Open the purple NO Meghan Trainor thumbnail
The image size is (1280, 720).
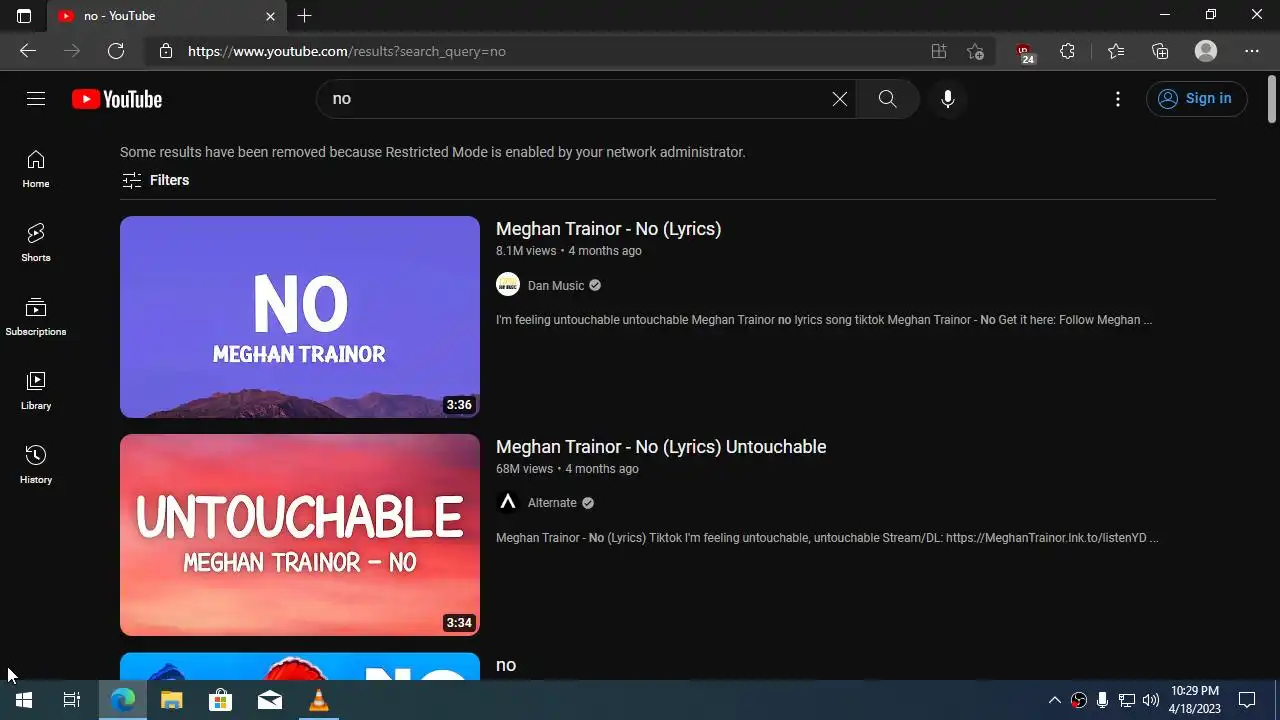coord(300,317)
